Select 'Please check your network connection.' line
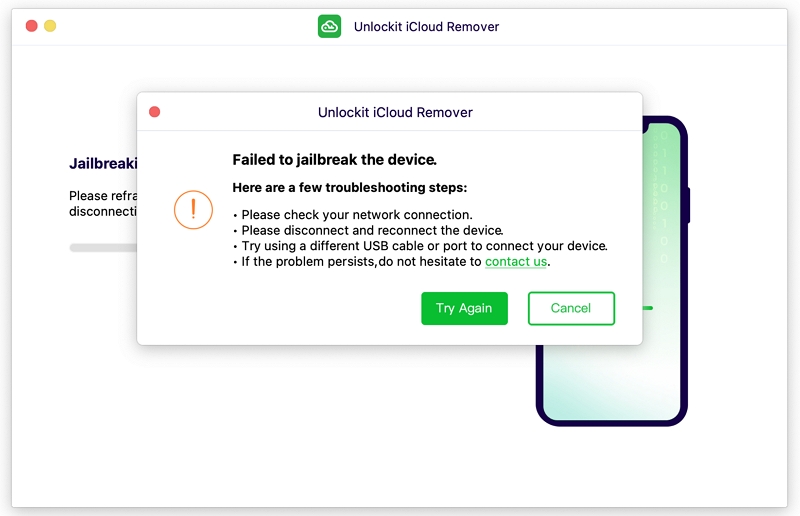This screenshot has height=516, width=800. 357,215
